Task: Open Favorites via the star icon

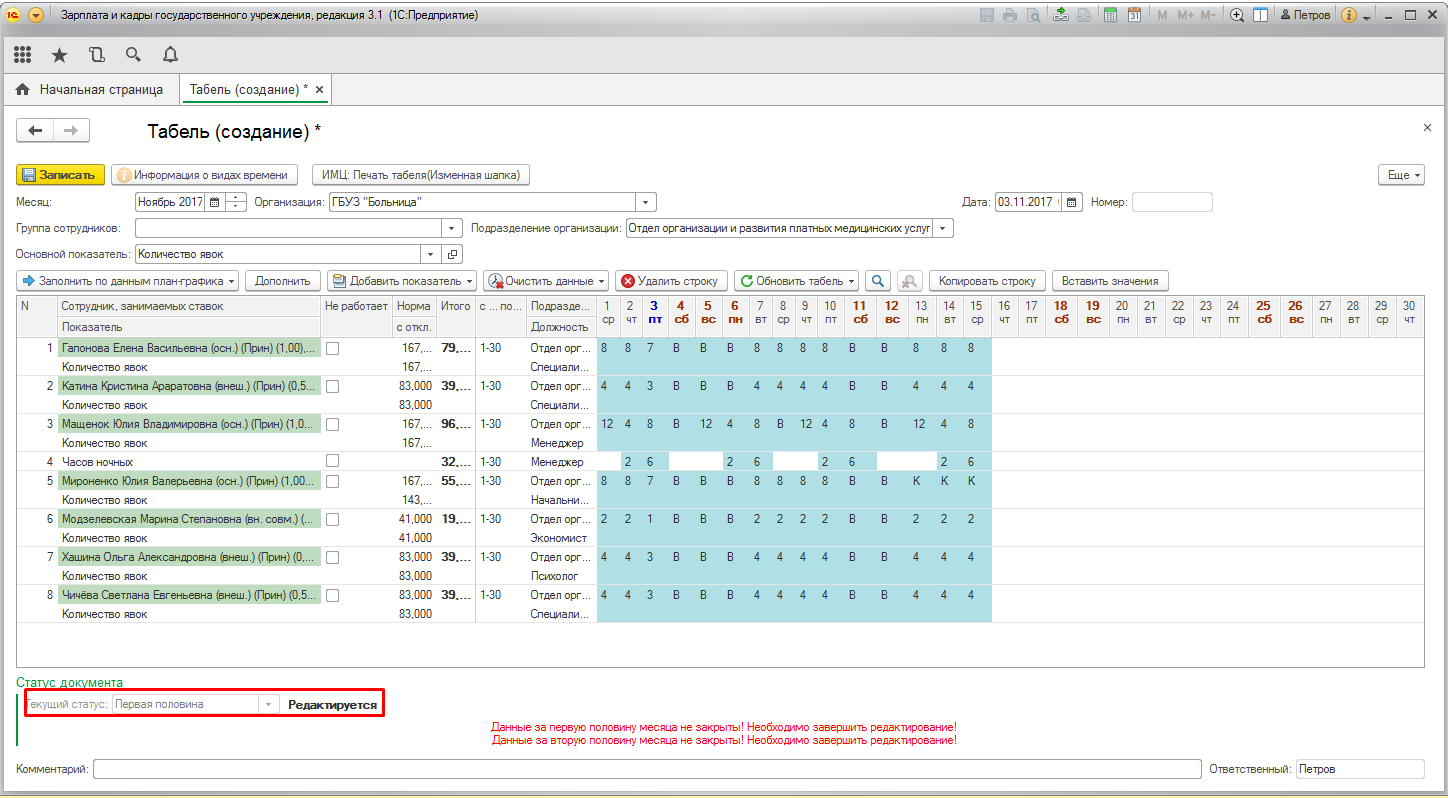Action: coord(59,55)
